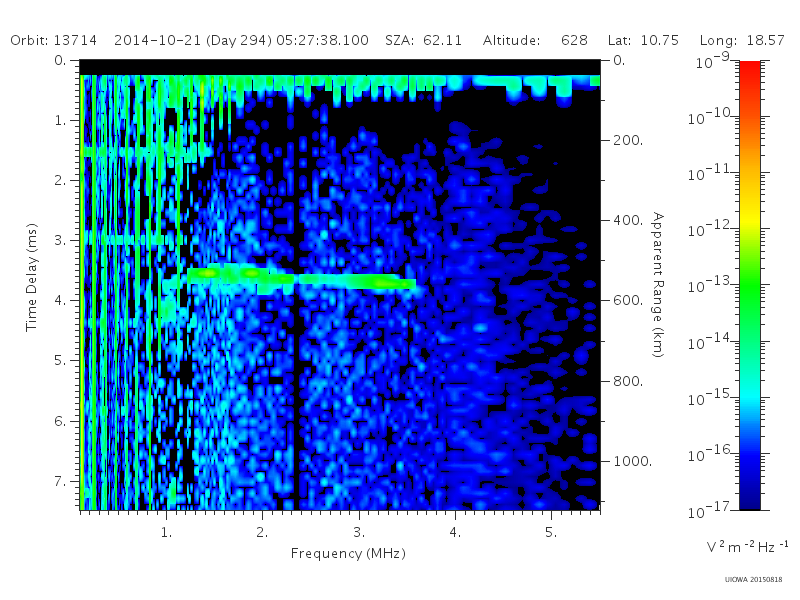The image size is (800, 600).
Task: Click the 'Frequency (MHz)' axis label
Action: [348, 553]
